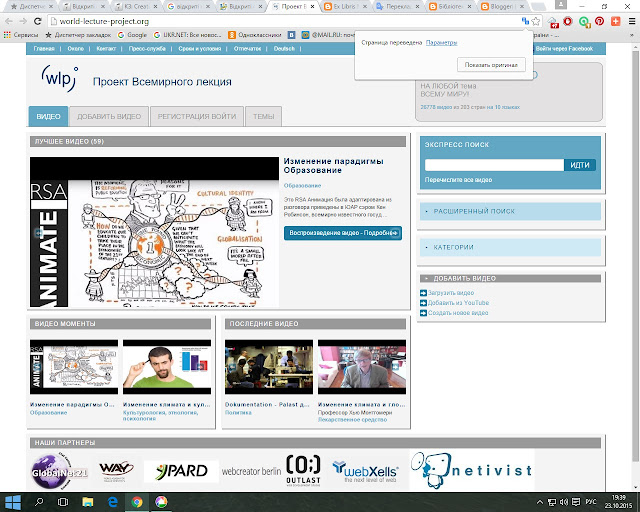The height and width of the screenshot is (512, 640).
Task: Click the Войти через Facebook link
Action: pos(564,49)
